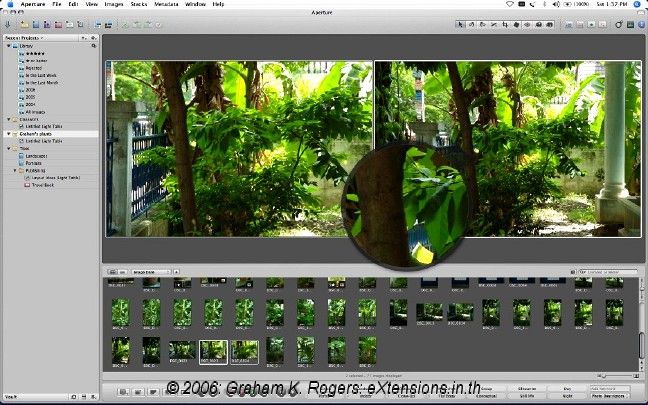Click the Duplicate Version toolbar icon
The width and height of the screenshot is (648, 405).
pyautogui.click(x=109, y=25)
